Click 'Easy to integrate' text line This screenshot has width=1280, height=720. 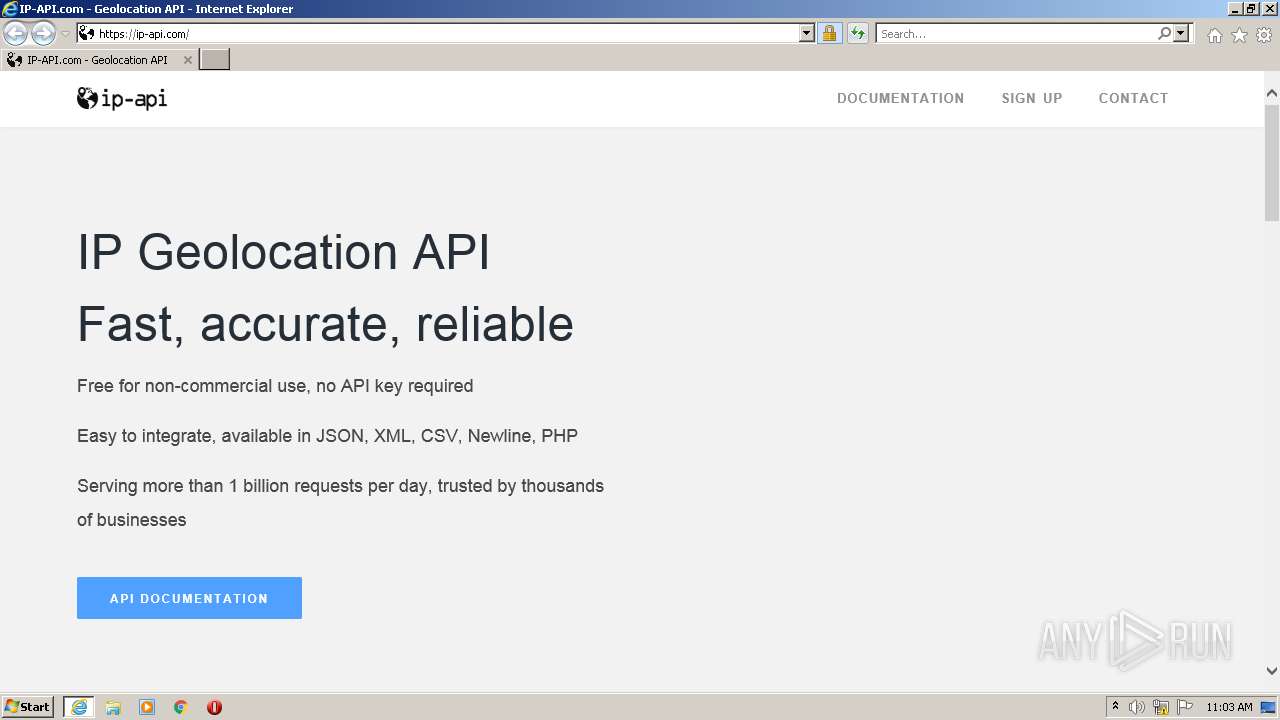[x=327, y=436]
